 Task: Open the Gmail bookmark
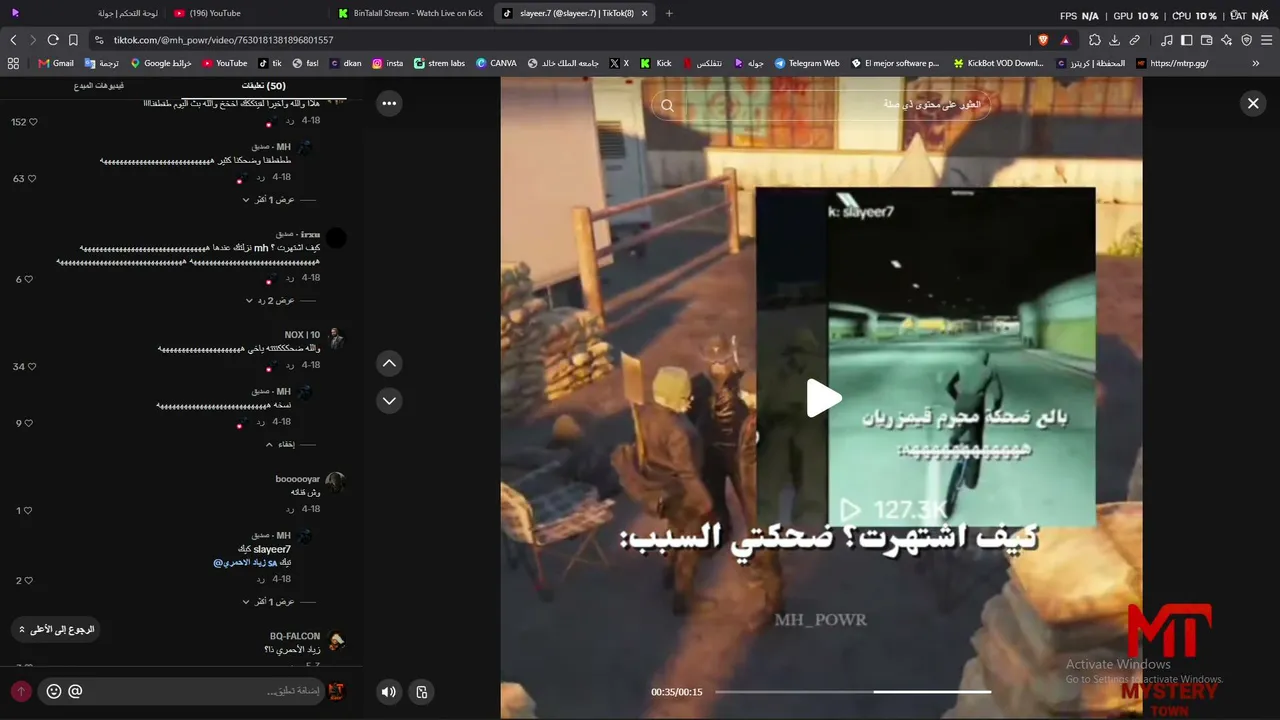(56, 63)
